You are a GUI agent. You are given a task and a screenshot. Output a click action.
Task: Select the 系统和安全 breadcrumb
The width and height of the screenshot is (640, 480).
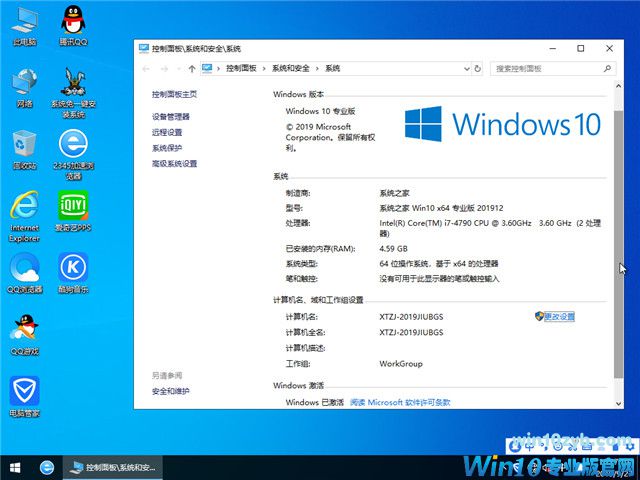click(291, 68)
